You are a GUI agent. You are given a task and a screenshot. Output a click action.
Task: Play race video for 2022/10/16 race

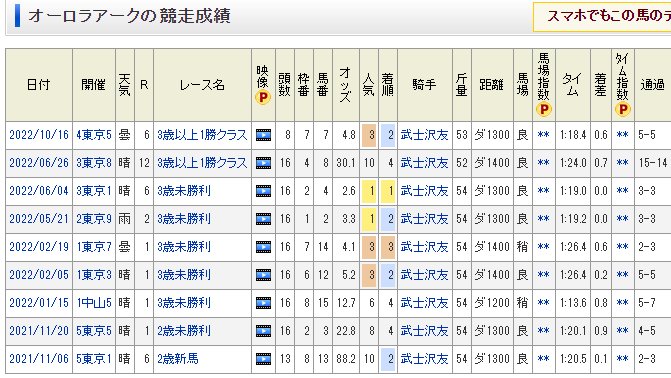[263, 135]
